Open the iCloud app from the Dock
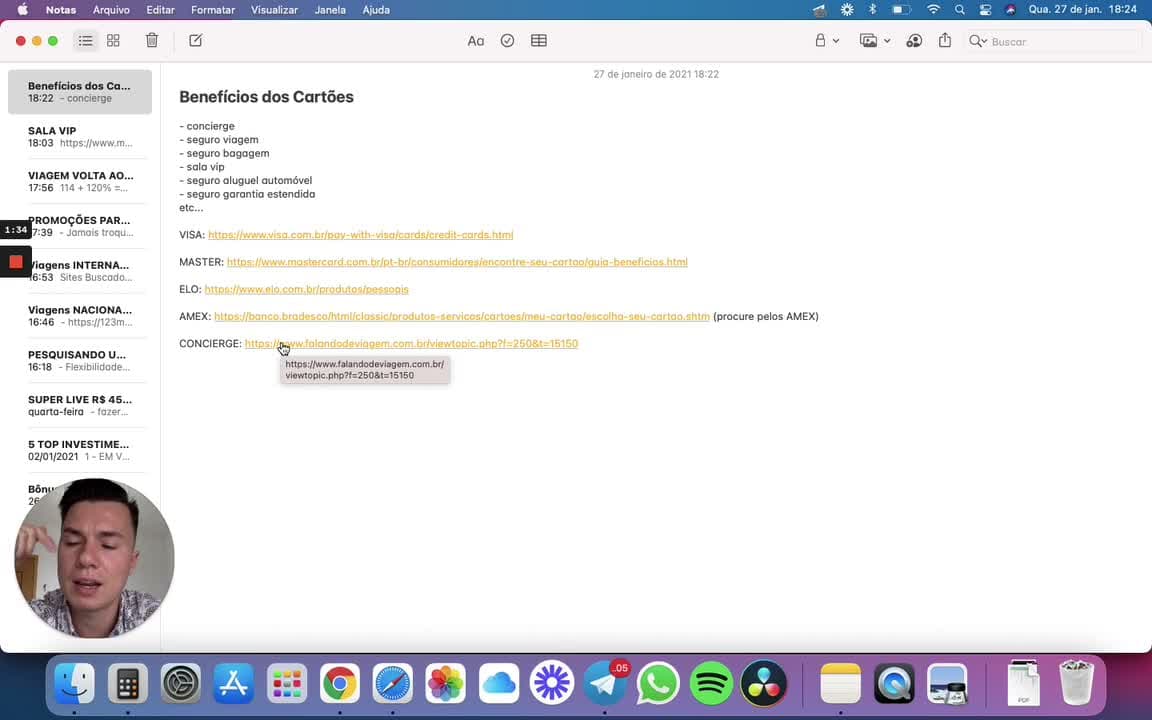Image resolution: width=1152 pixels, height=720 pixels. (499, 683)
